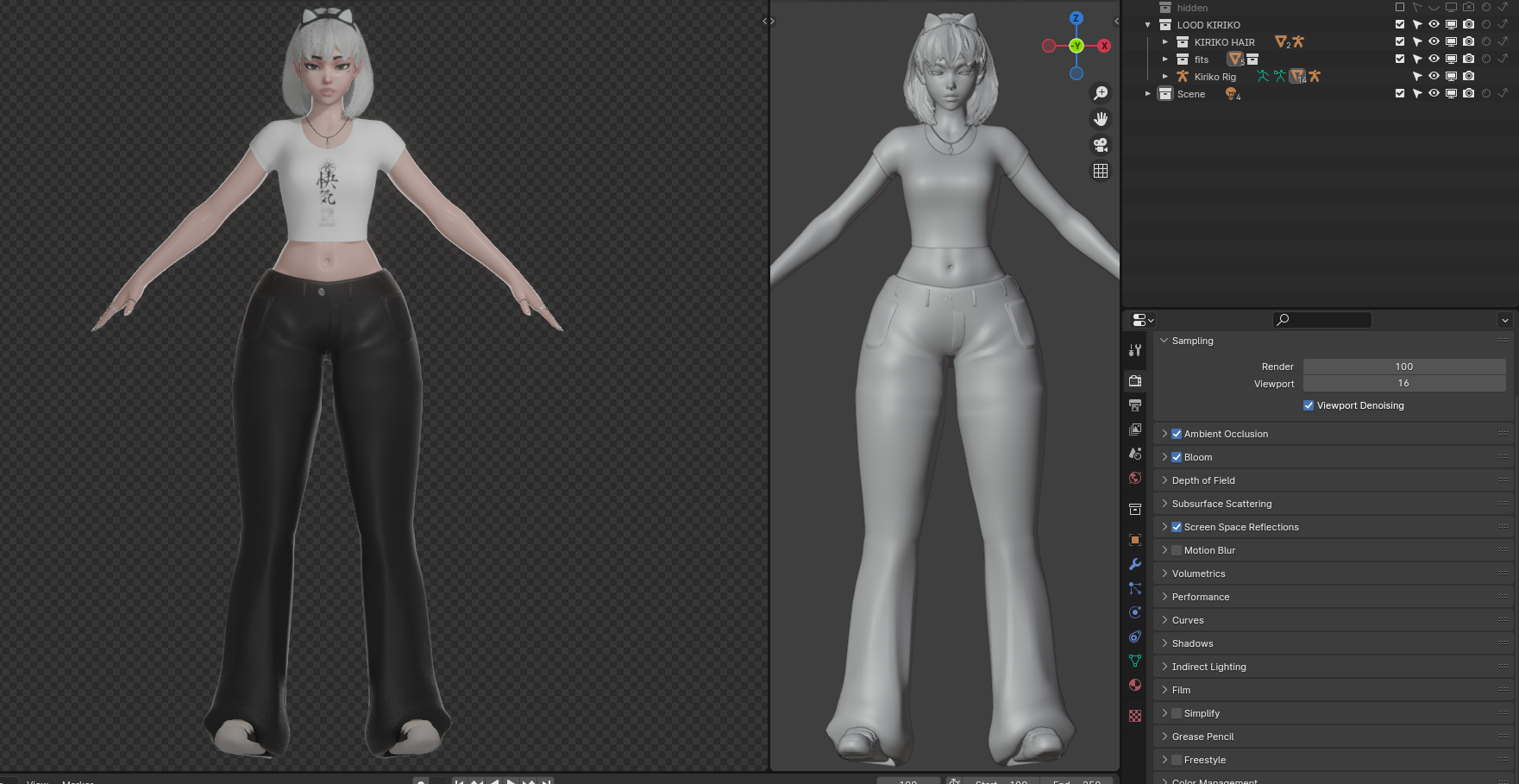Viewport: 1519px width, 784px height.
Task: Enable the hidden collection checkbox
Action: (x=1400, y=7)
